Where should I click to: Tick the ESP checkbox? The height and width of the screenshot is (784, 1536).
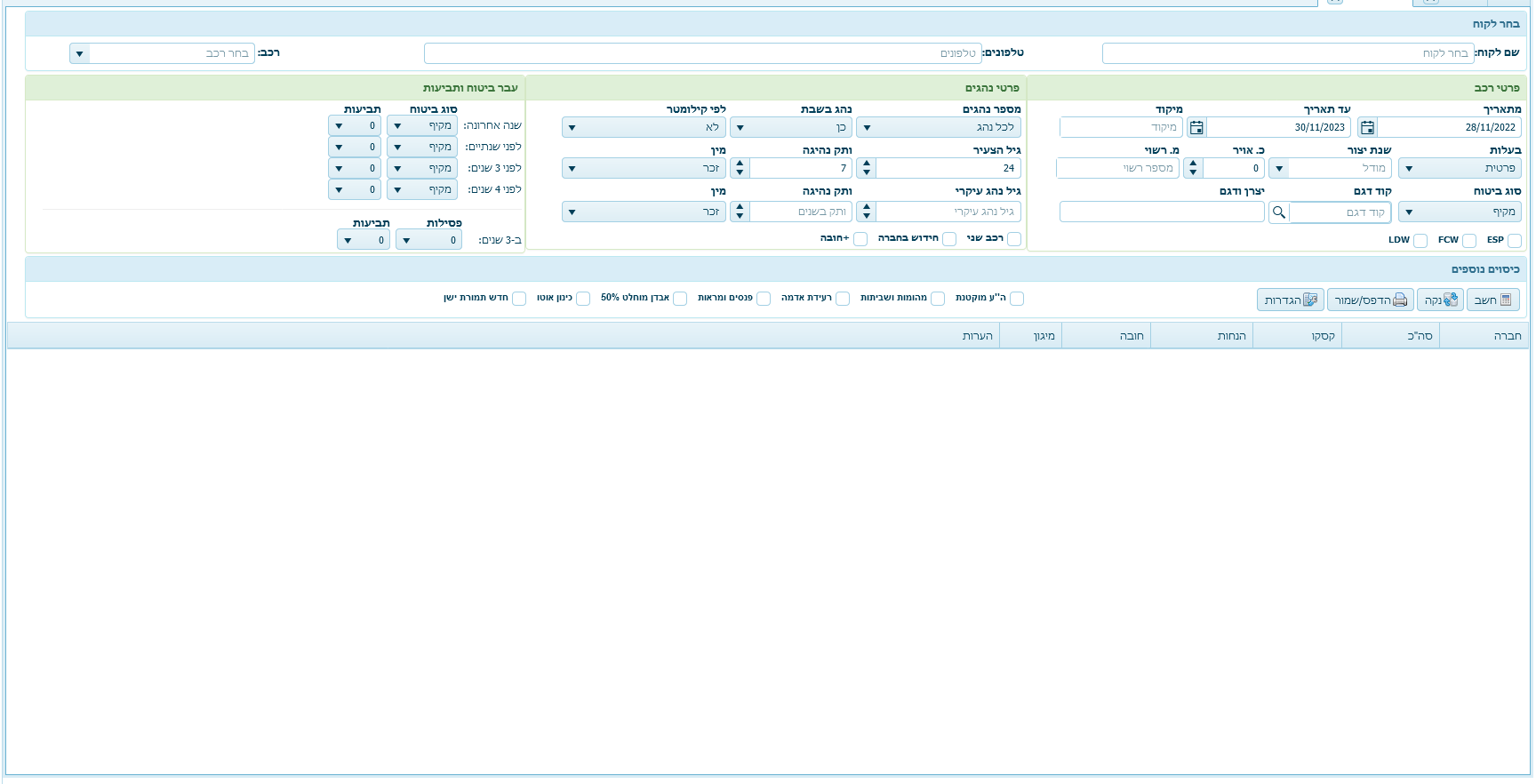click(1515, 241)
